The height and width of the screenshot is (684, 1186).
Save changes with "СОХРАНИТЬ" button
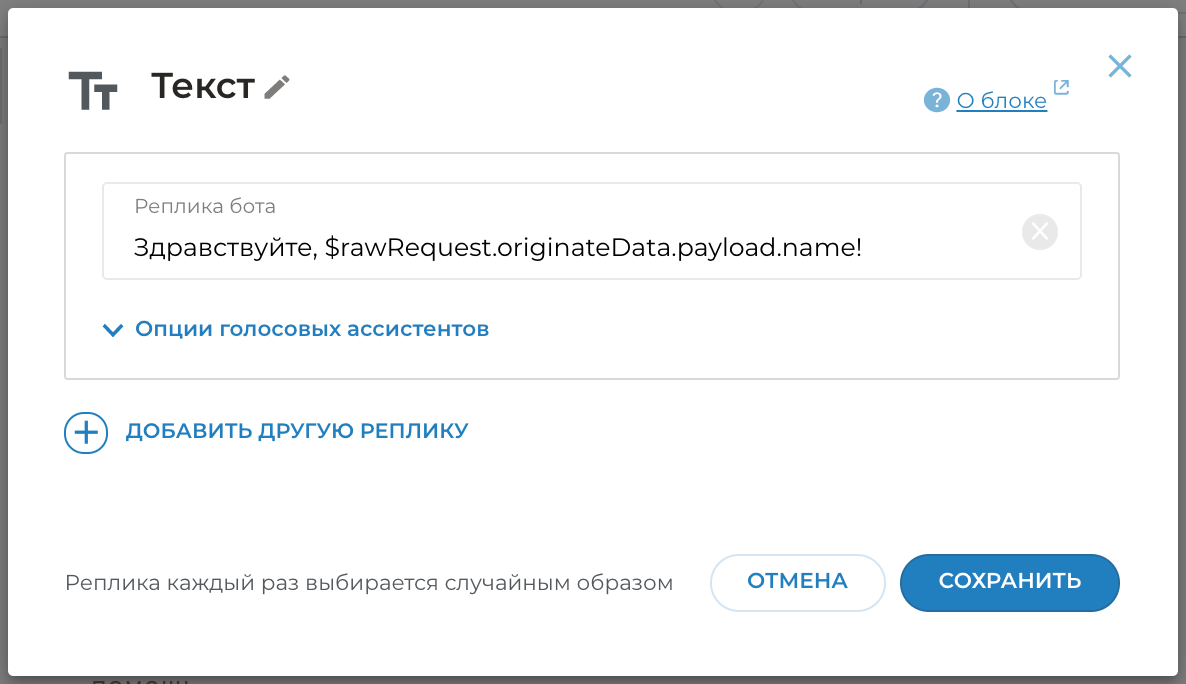[x=1009, y=582]
